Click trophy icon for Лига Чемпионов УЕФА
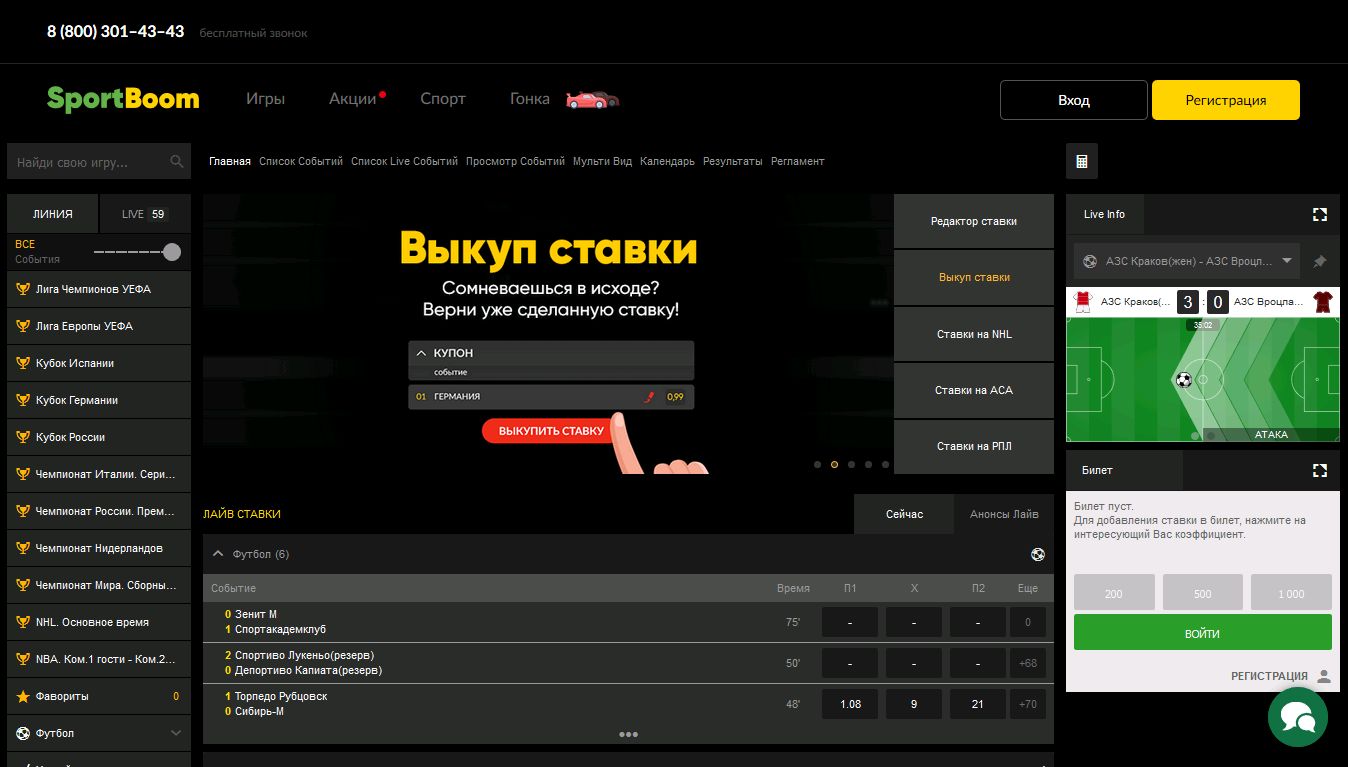Viewport: 1348px width, 767px height. point(22,289)
